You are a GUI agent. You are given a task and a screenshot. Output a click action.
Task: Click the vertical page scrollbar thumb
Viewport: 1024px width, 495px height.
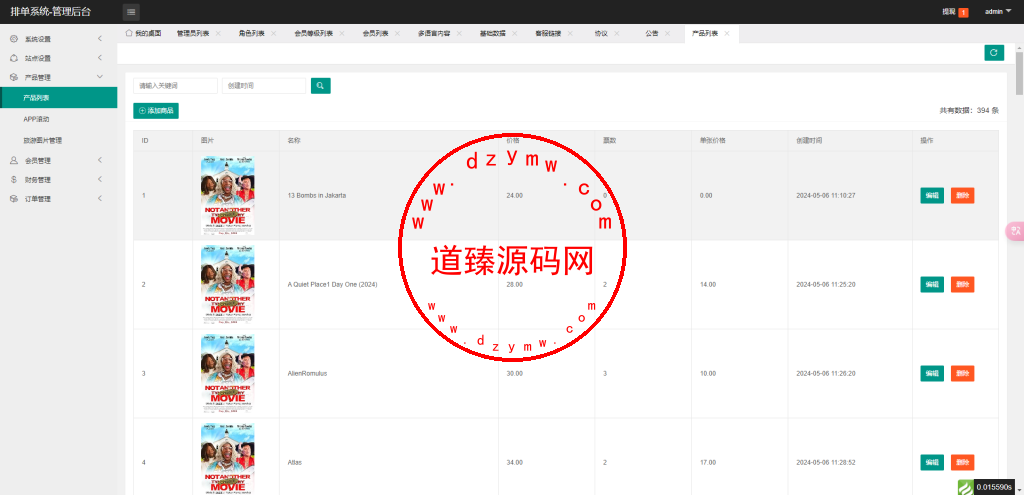click(x=1019, y=73)
